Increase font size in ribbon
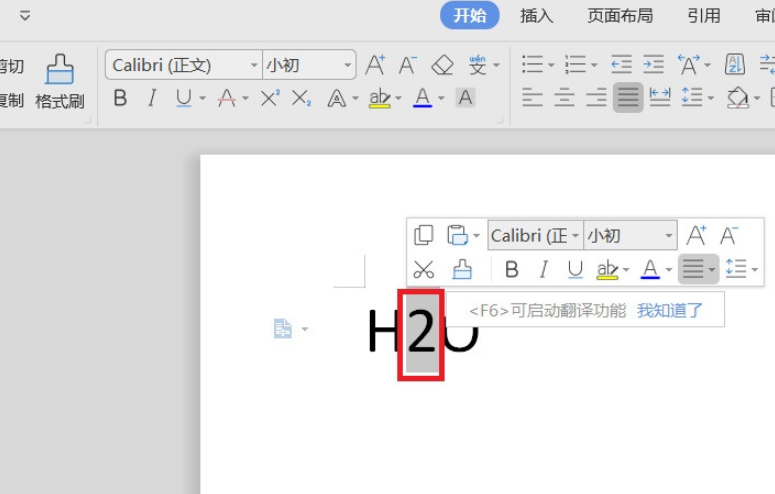This screenshot has height=494, width=775. [x=375, y=65]
